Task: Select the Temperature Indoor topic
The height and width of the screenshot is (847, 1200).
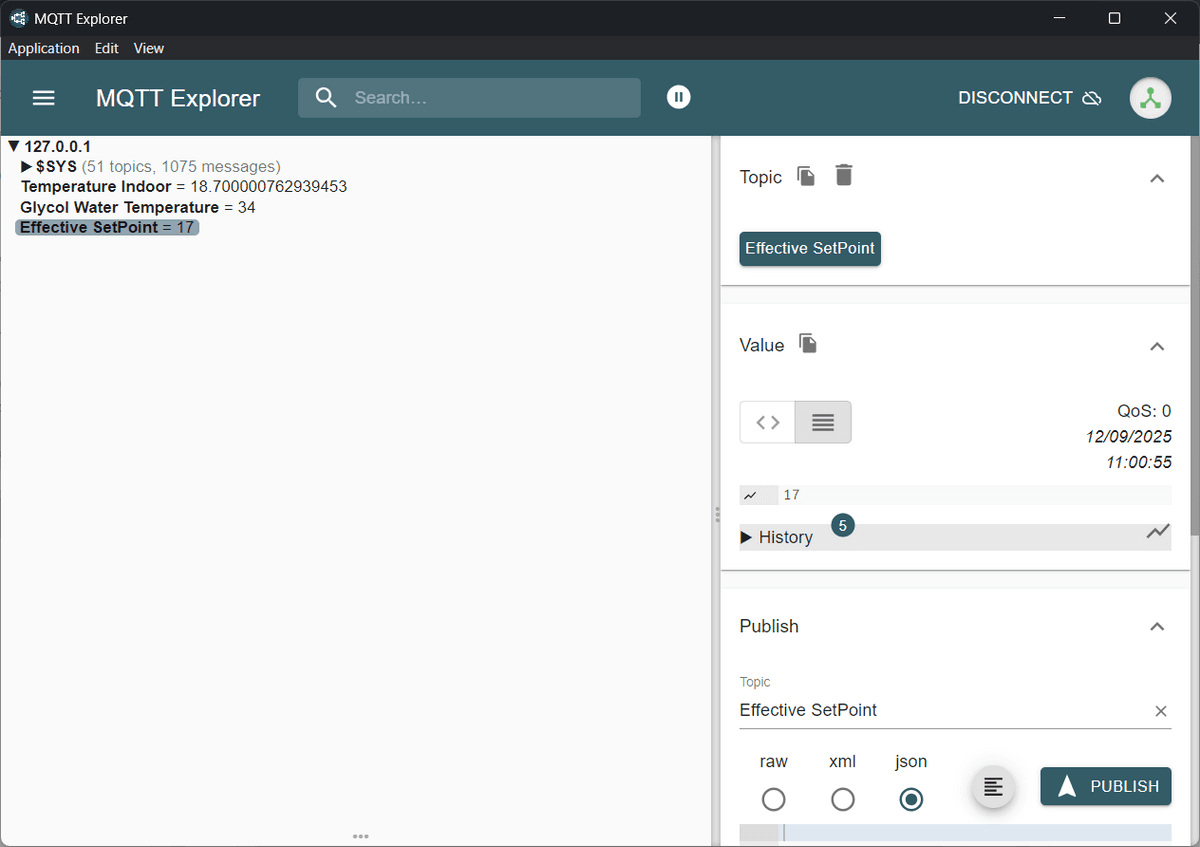Action: (184, 187)
